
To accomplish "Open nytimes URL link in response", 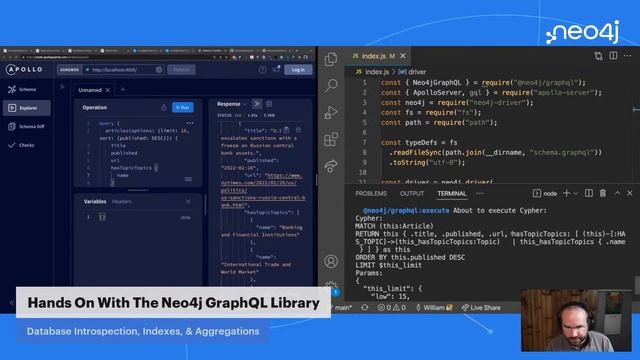I will 263,190.
